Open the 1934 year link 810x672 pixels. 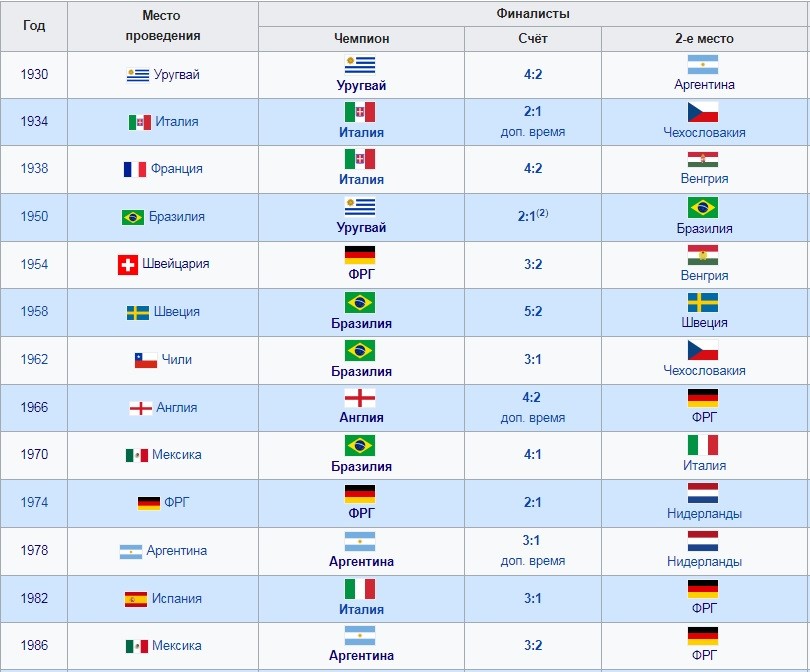pyautogui.click(x=34, y=121)
